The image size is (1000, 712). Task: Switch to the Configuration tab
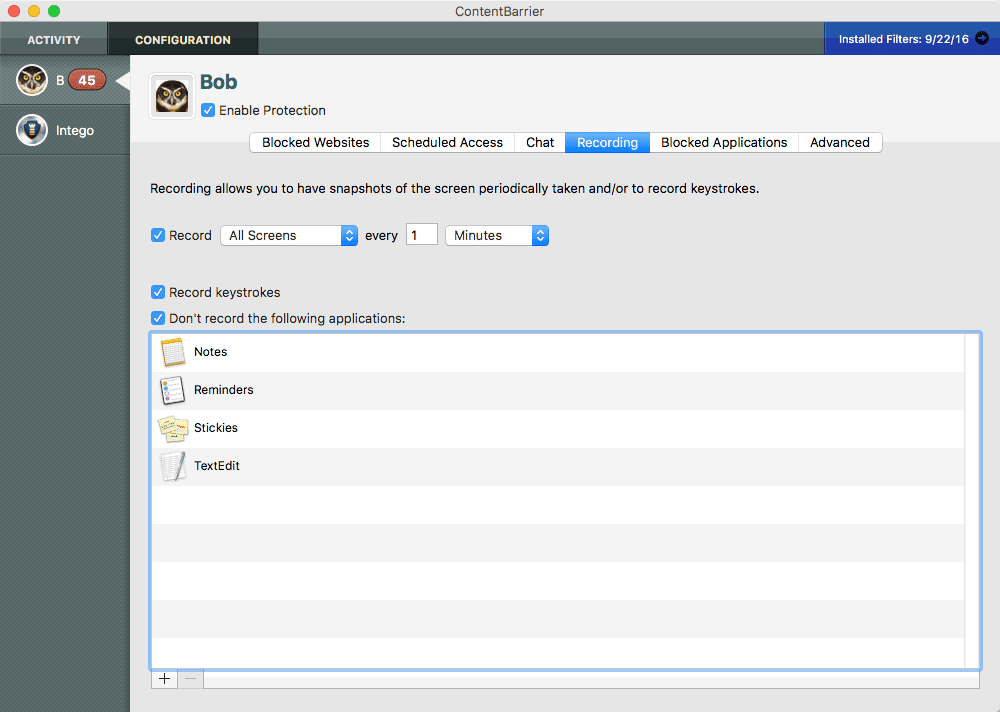coord(183,40)
